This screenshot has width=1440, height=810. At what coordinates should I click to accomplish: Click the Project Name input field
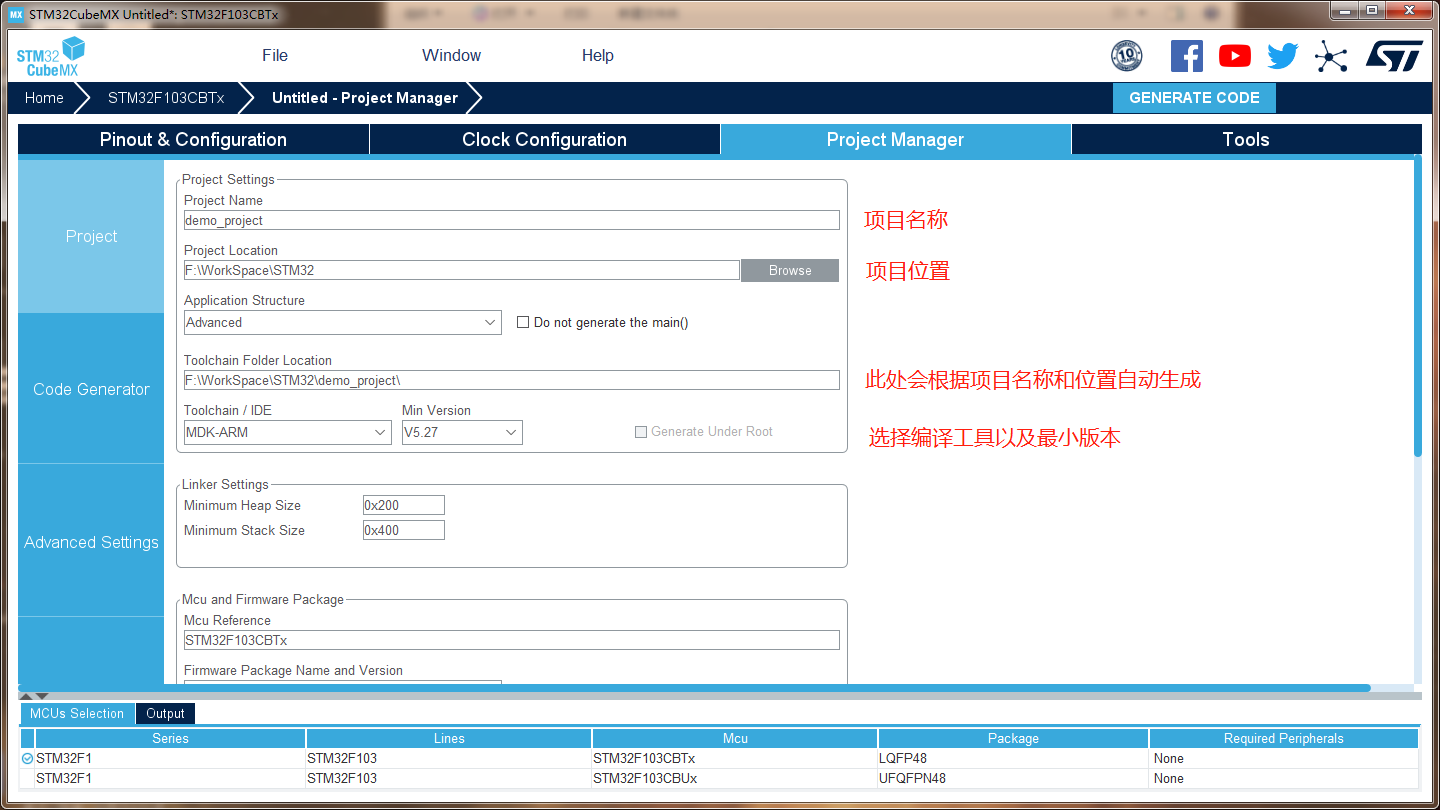tap(512, 220)
